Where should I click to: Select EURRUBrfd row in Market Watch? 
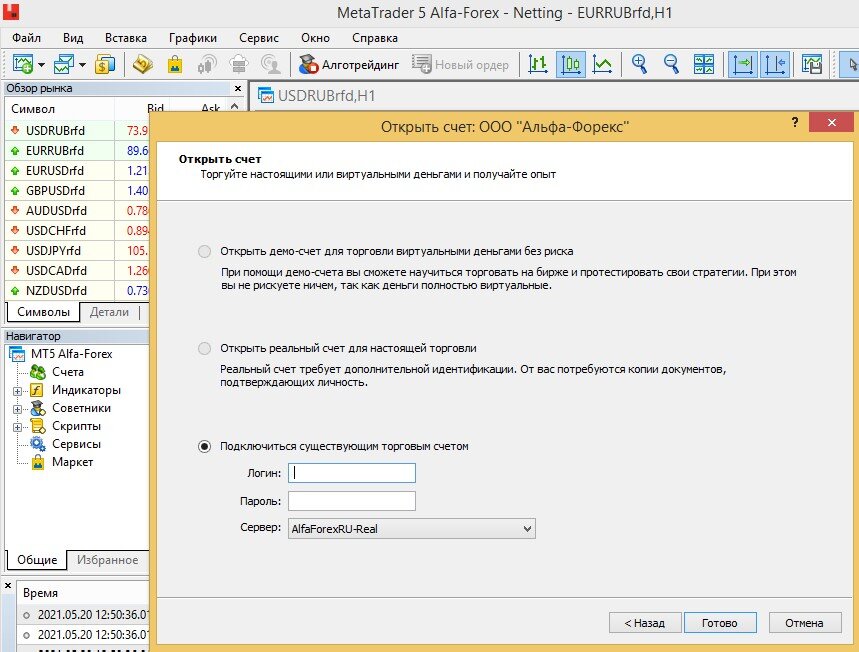click(x=77, y=151)
